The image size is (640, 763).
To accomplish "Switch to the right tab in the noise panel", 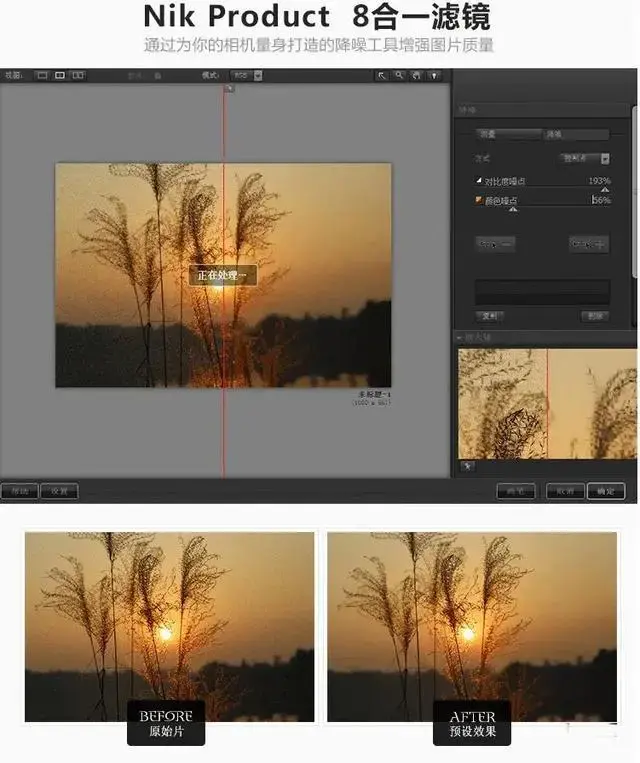I will click(576, 134).
